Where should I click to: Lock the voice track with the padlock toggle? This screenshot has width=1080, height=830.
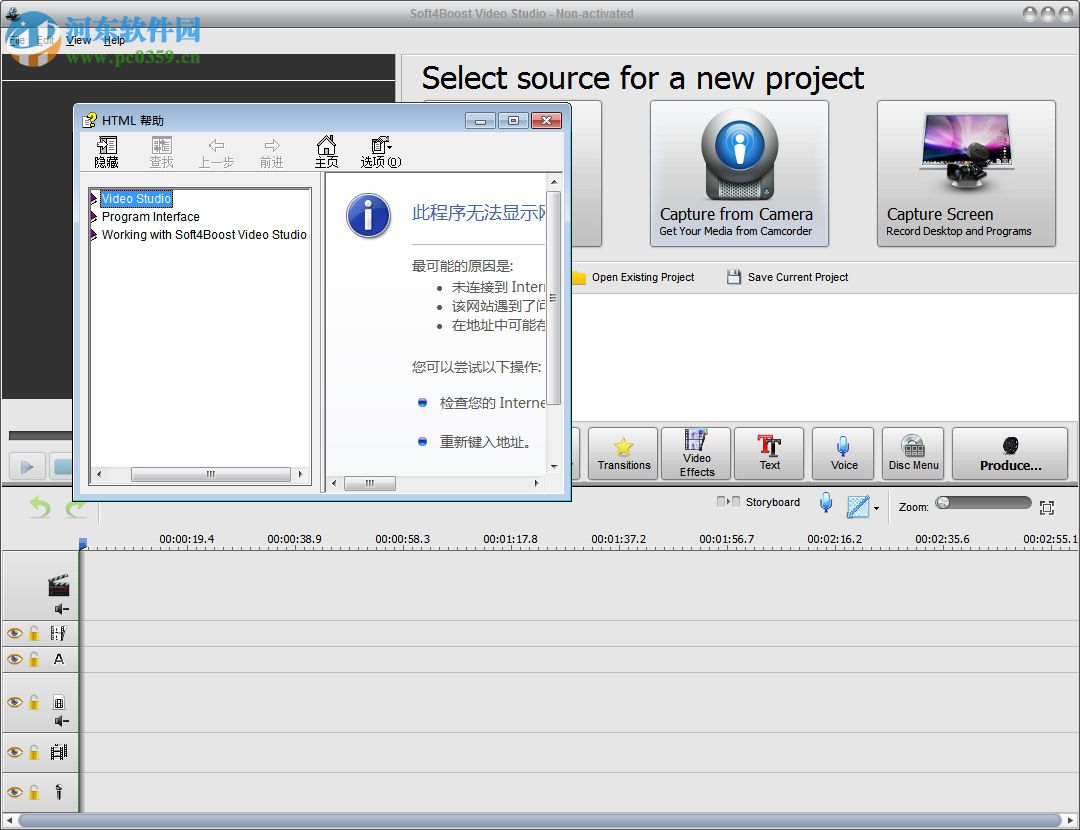pyautogui.click(x=36, y=791)
